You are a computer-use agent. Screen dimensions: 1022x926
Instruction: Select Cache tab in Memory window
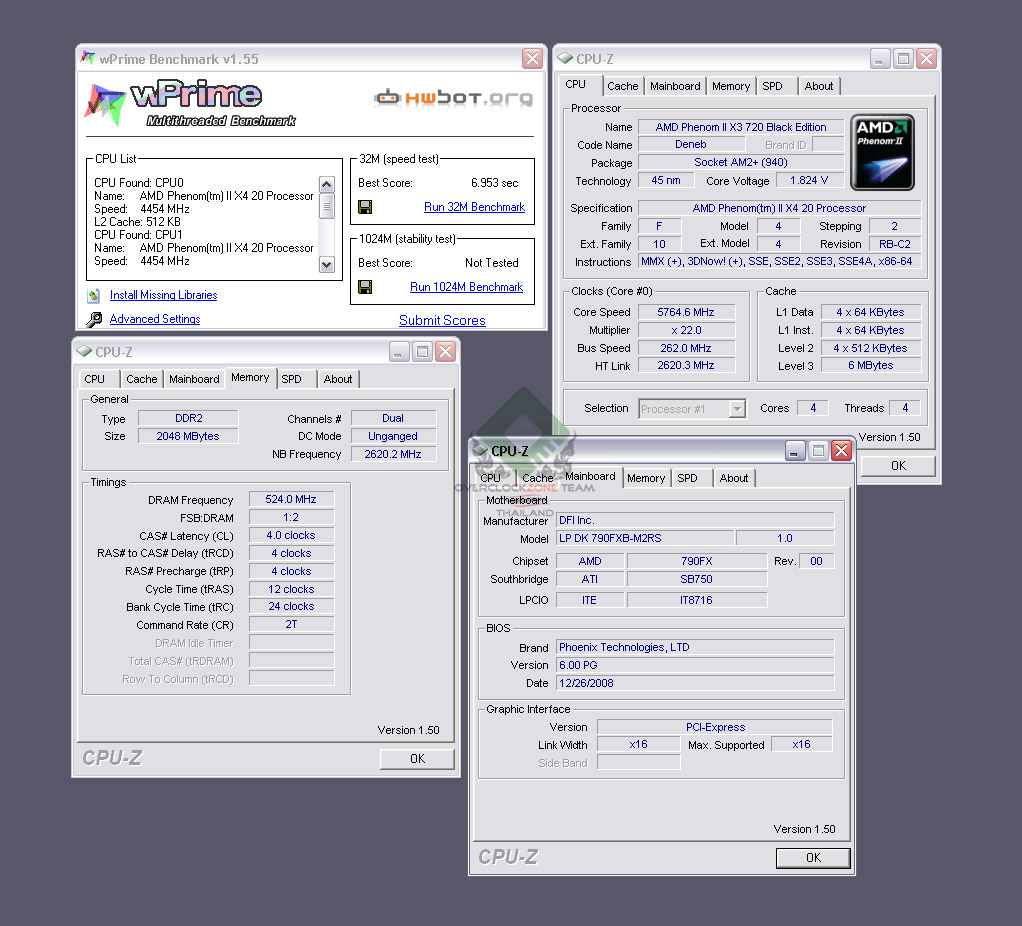coord(141,379)
